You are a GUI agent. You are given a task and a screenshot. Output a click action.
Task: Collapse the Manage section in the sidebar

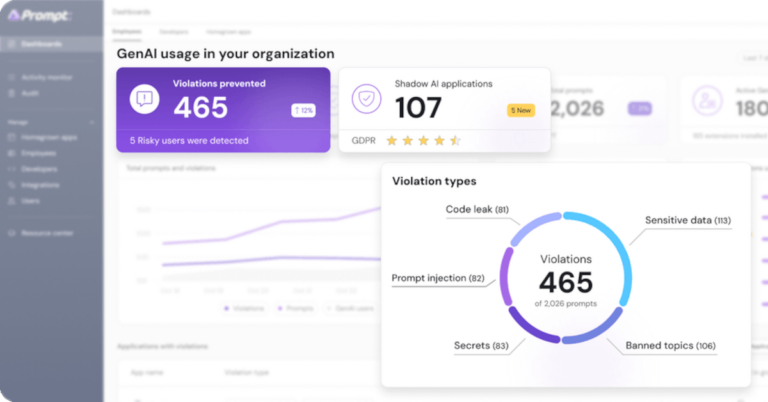pyautogui.click(x=91, y=122)
